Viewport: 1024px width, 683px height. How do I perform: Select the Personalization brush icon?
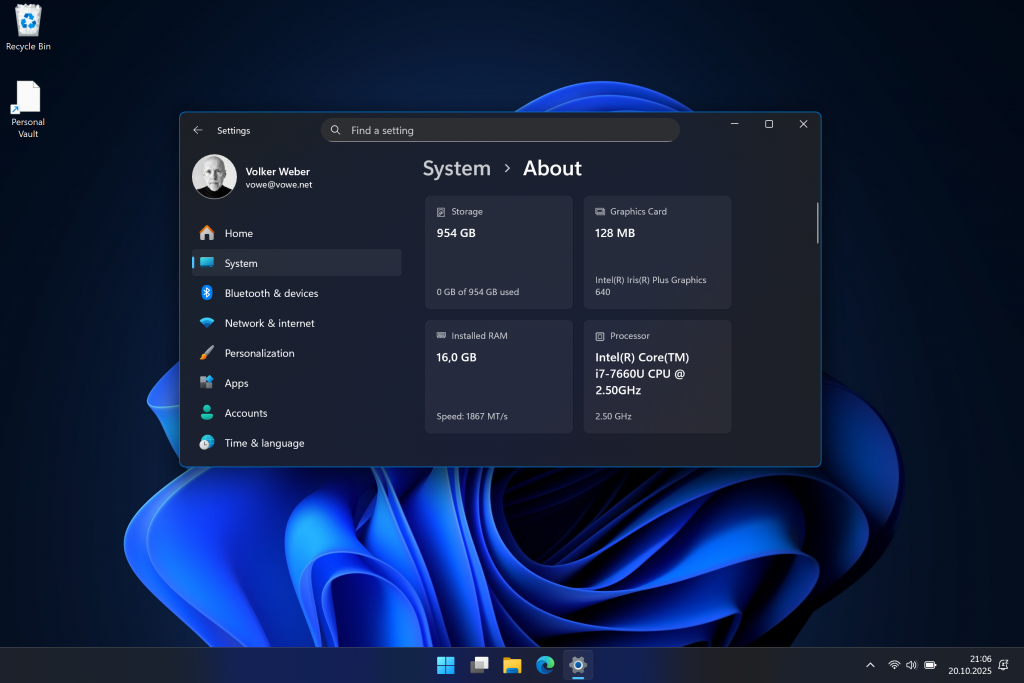[207, 353]
